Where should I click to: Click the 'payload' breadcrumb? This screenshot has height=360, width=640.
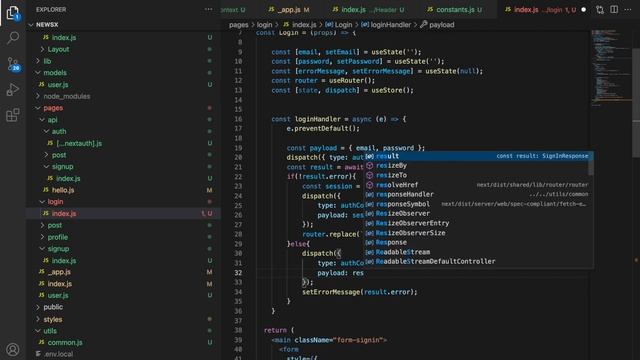(437, 25)
